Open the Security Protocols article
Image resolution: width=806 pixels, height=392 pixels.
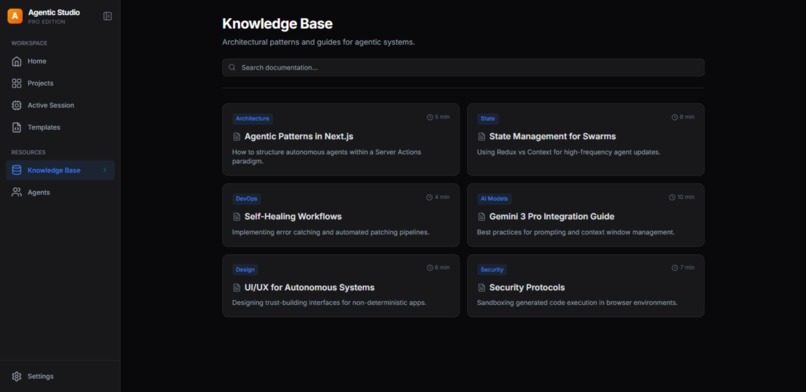(585, 286)
